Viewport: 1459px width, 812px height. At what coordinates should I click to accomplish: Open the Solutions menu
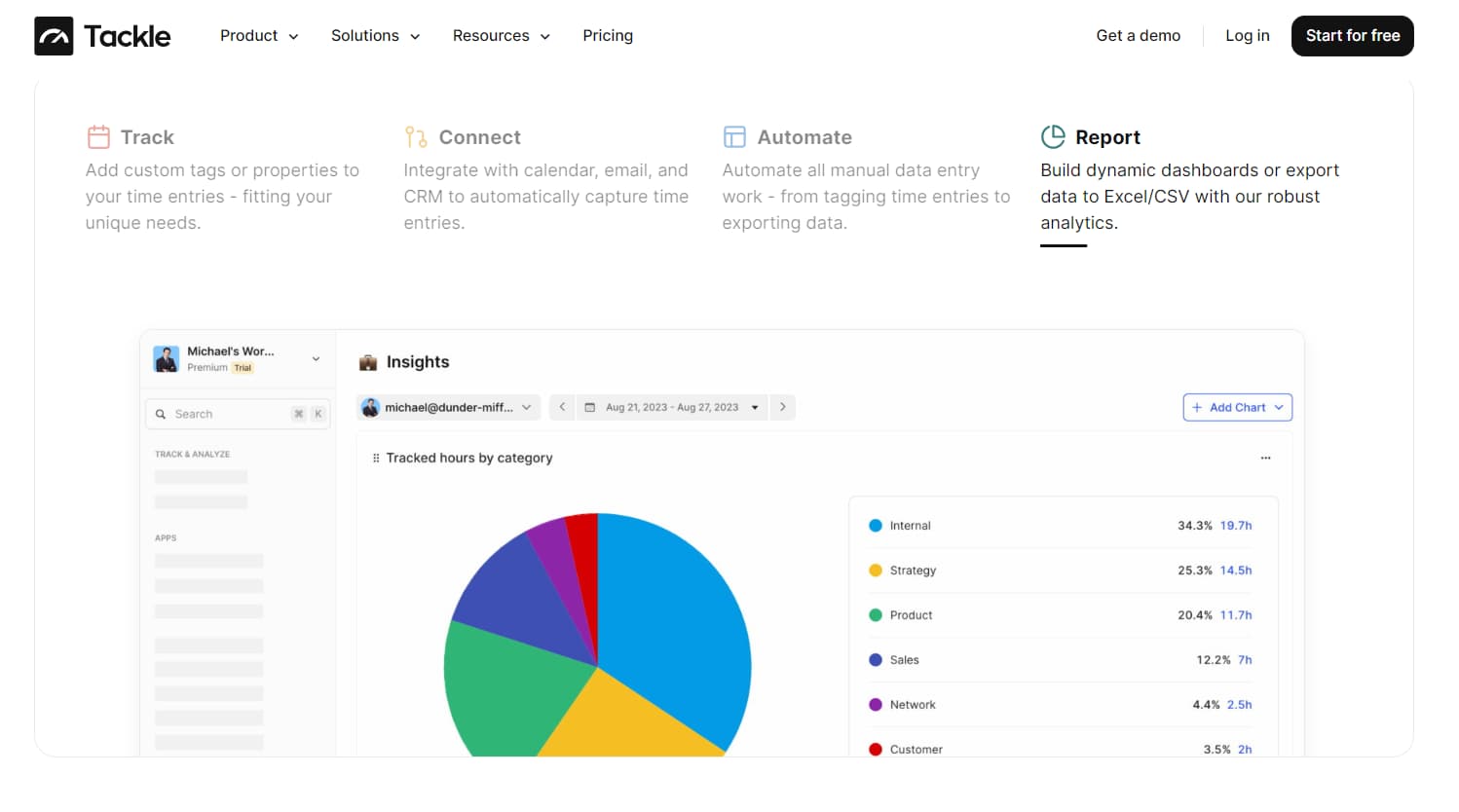(375, 35)
